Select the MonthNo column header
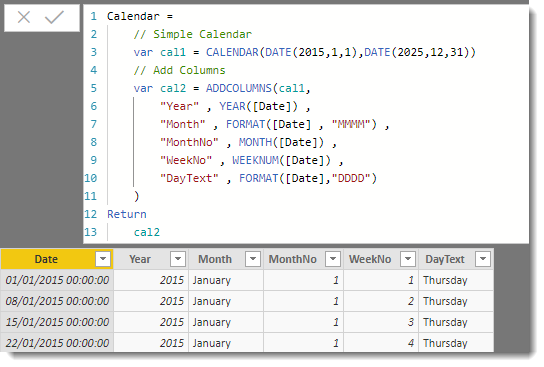This screenshot has width=544, height=367. click(x=292, y=259)
